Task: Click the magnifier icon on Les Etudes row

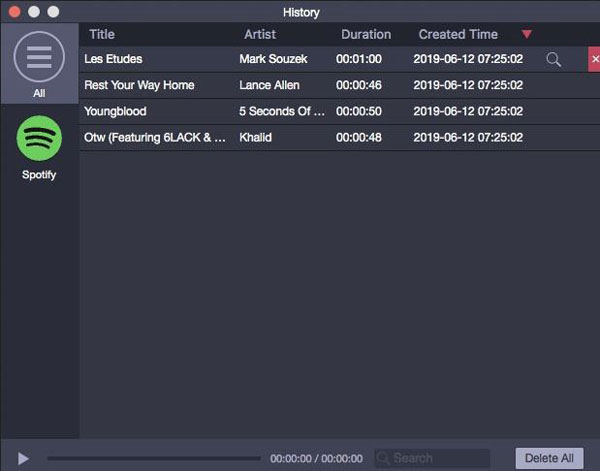Action: pyautogui.click(x=553, y=60)
